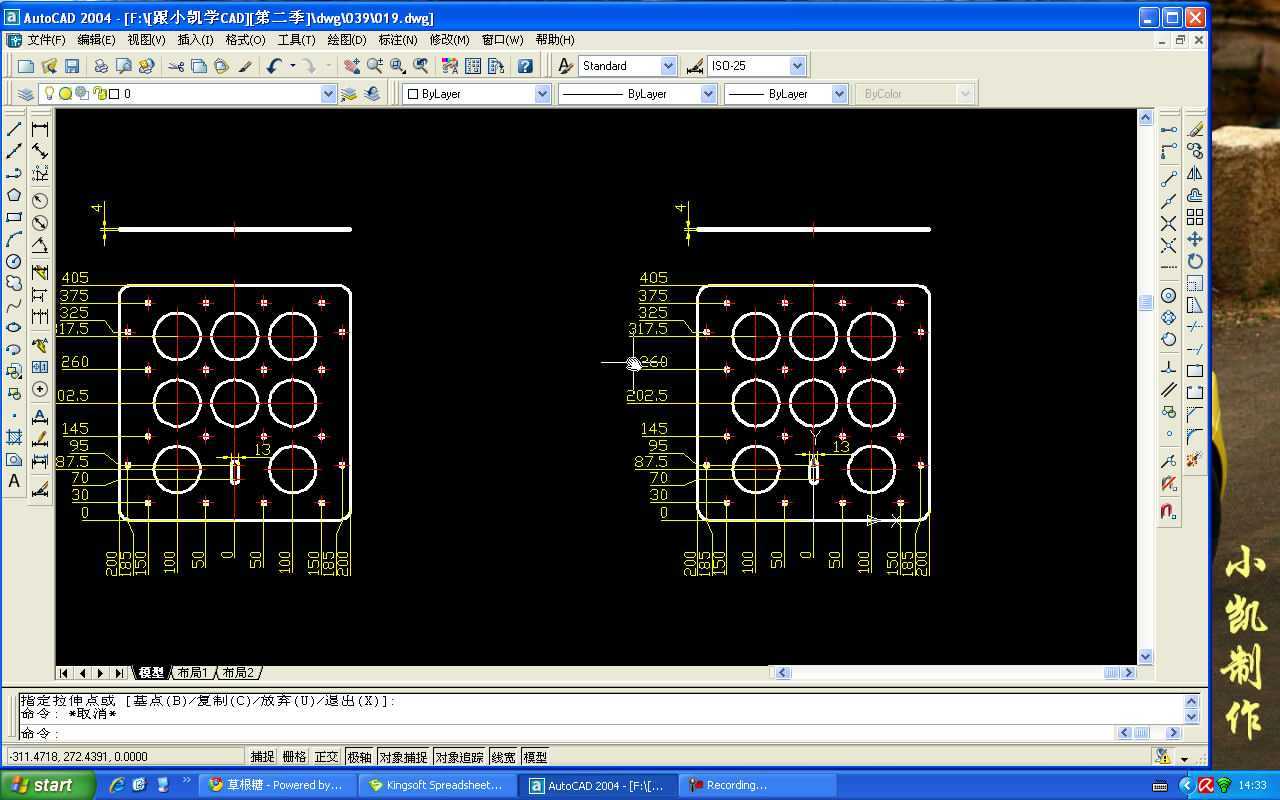
Task: Click the Plot print toolbar icon
Action: pyautogui.click(x=101, y=66)
